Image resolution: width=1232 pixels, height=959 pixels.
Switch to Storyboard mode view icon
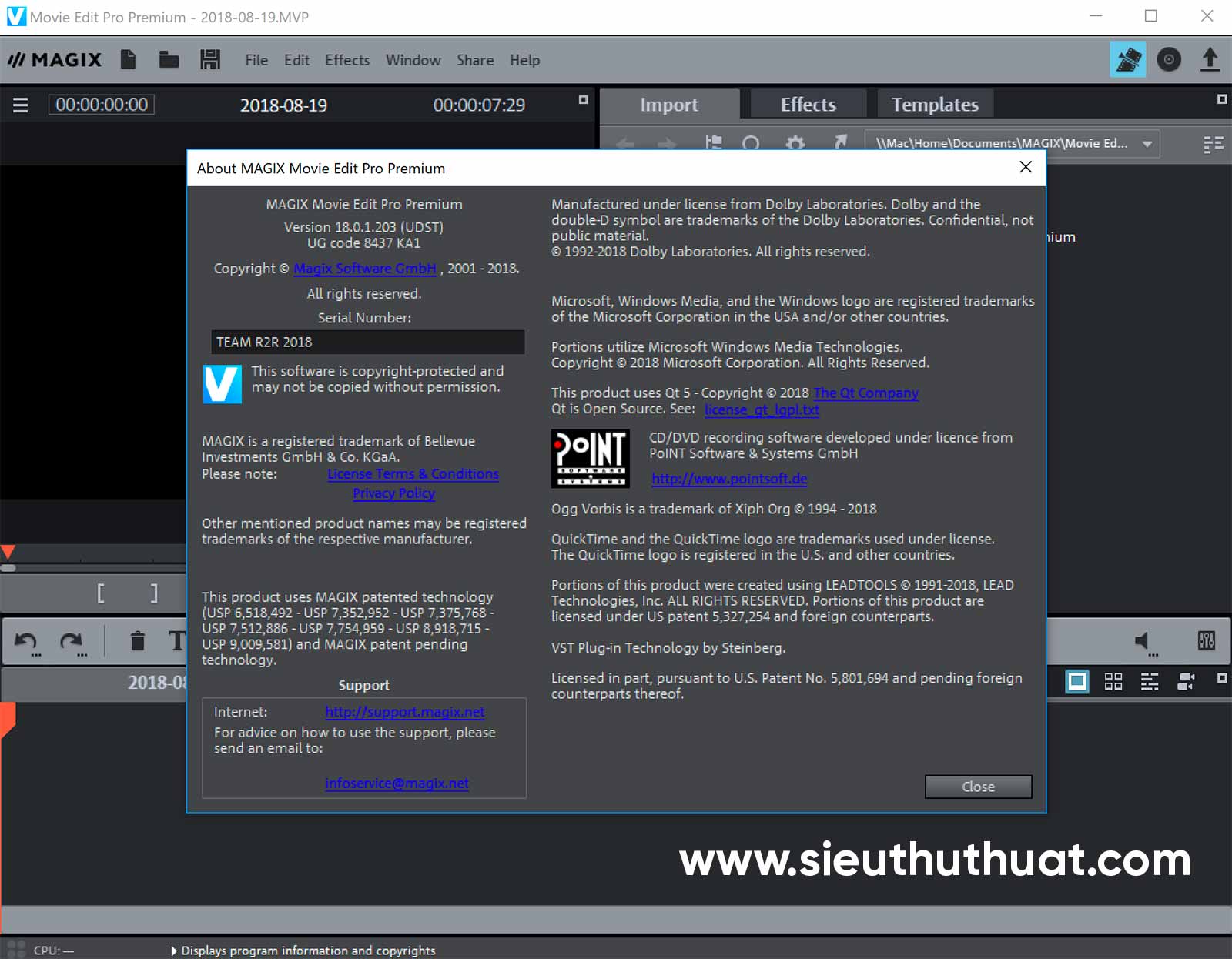(x=1077, y=681)
